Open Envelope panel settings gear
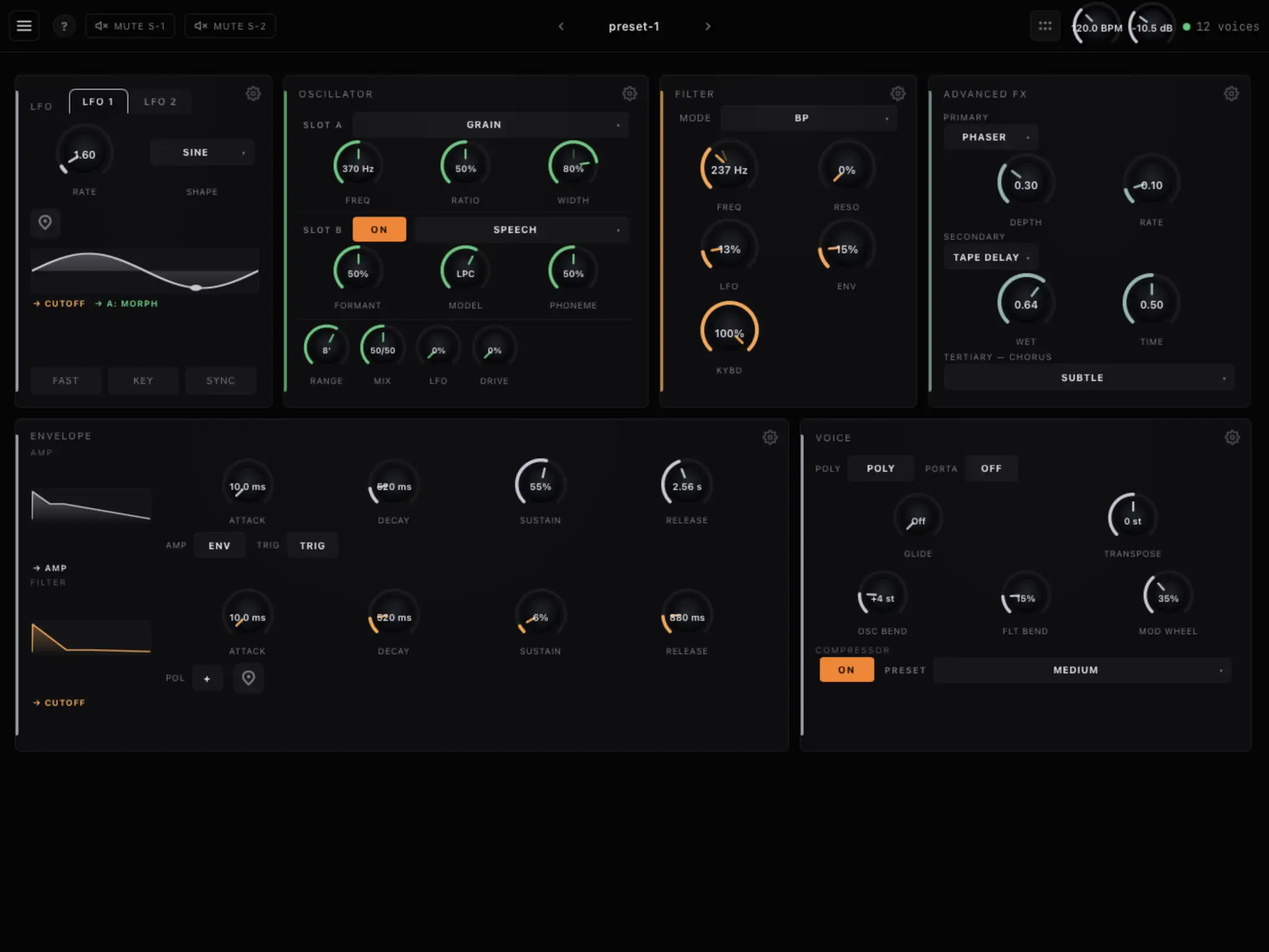This screenshot has width=1269, height=952. tap(770, 437)
